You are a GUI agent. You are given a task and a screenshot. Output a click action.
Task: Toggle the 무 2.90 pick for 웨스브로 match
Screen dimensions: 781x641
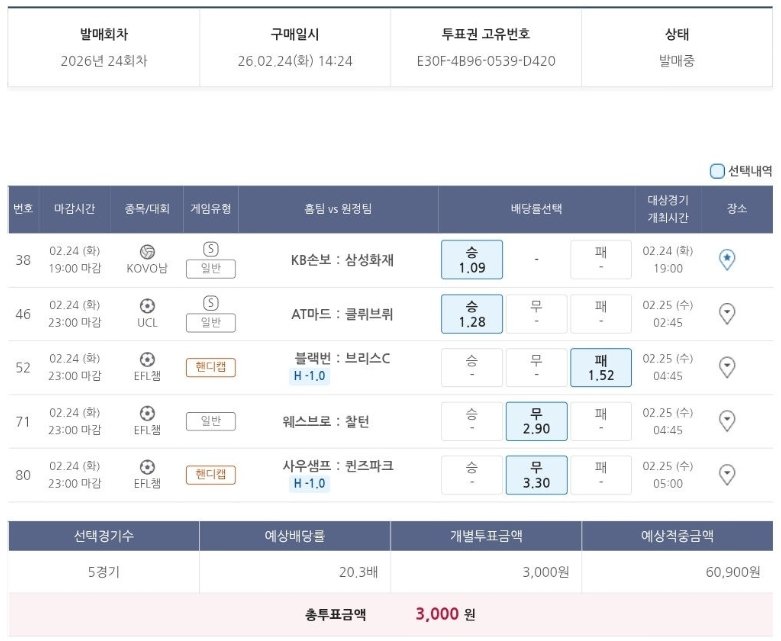(x=536, y=421)
